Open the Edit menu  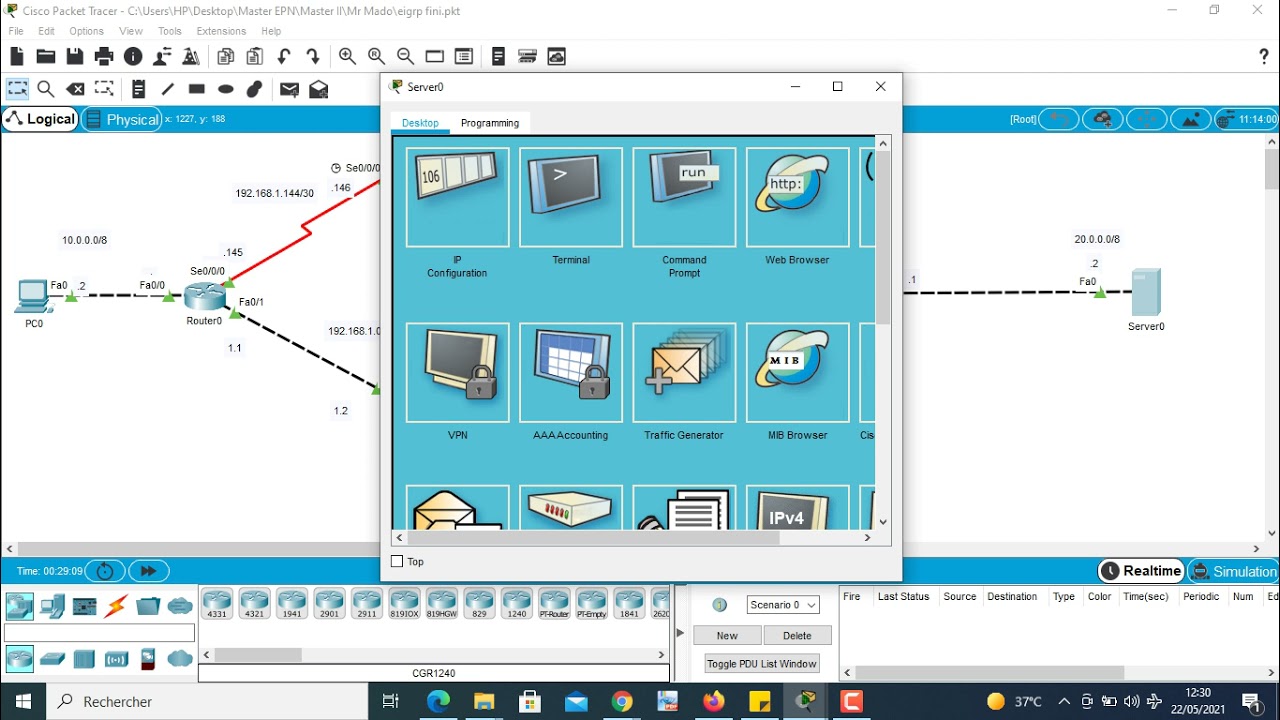pos(46,31)
